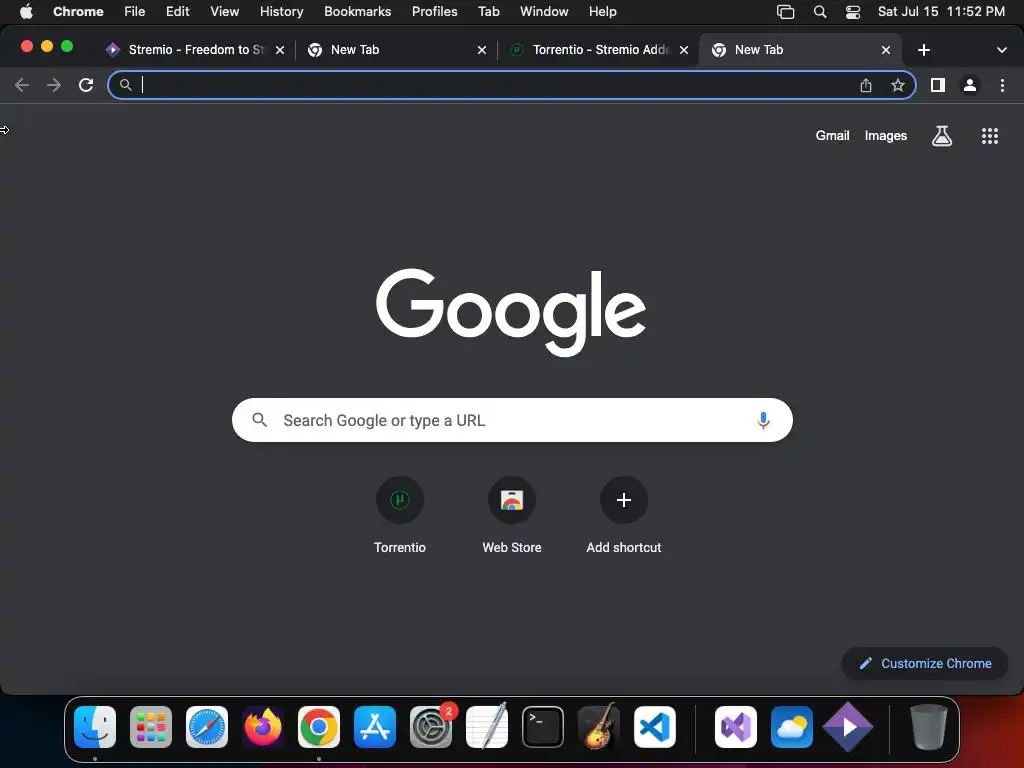This screenshot has height=768, width=1024.
Task: Click the date and time clock
Action: point(941,11)
